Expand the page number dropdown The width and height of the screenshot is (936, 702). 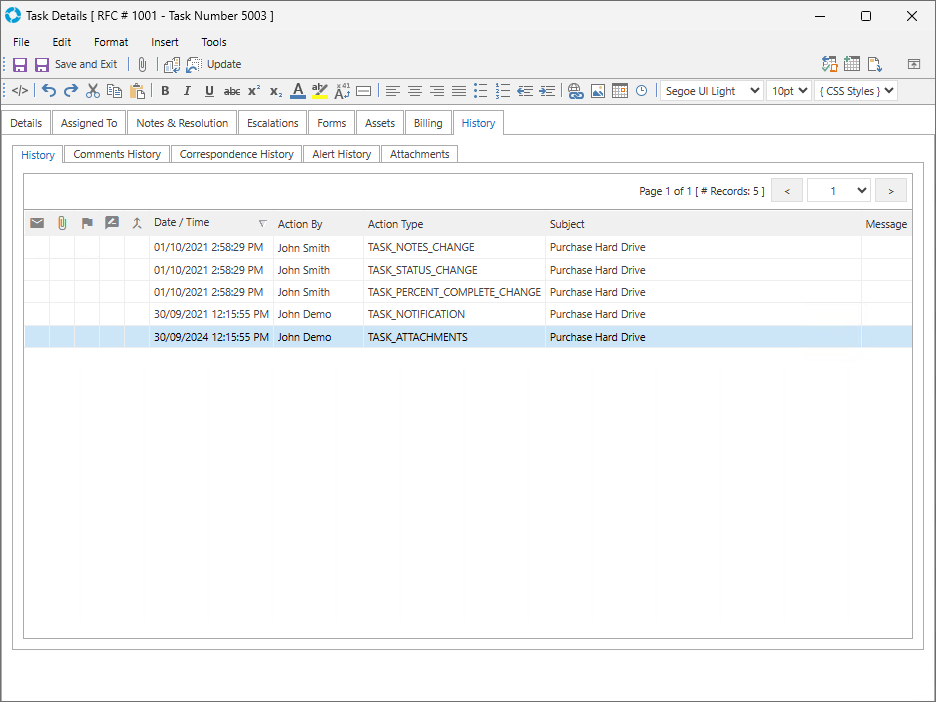point(838,190)
